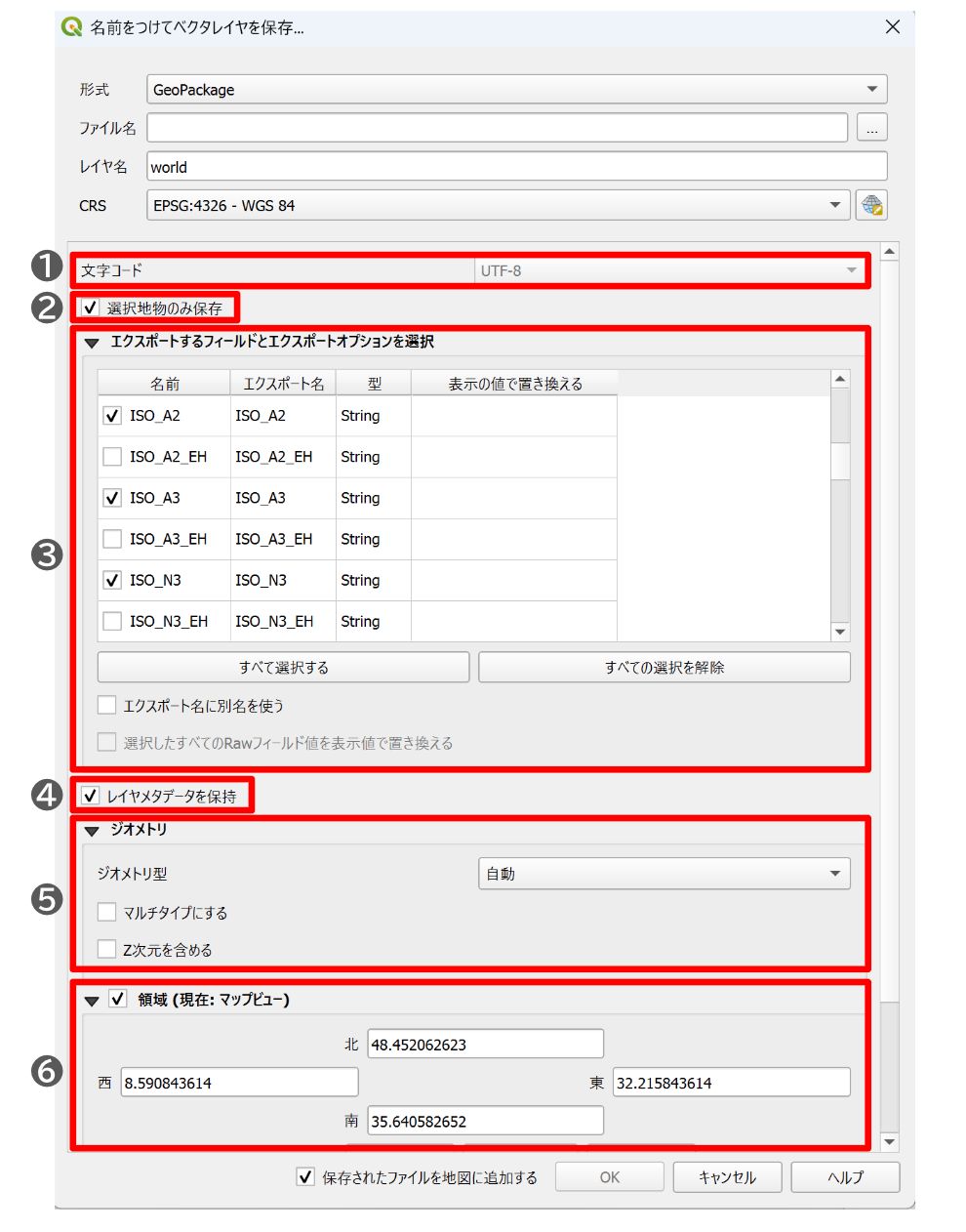The height and width of the screenshot is (1232, 966).
Task: Enable マルチタイプにする checkbox
Action: (x=107, y=913)
